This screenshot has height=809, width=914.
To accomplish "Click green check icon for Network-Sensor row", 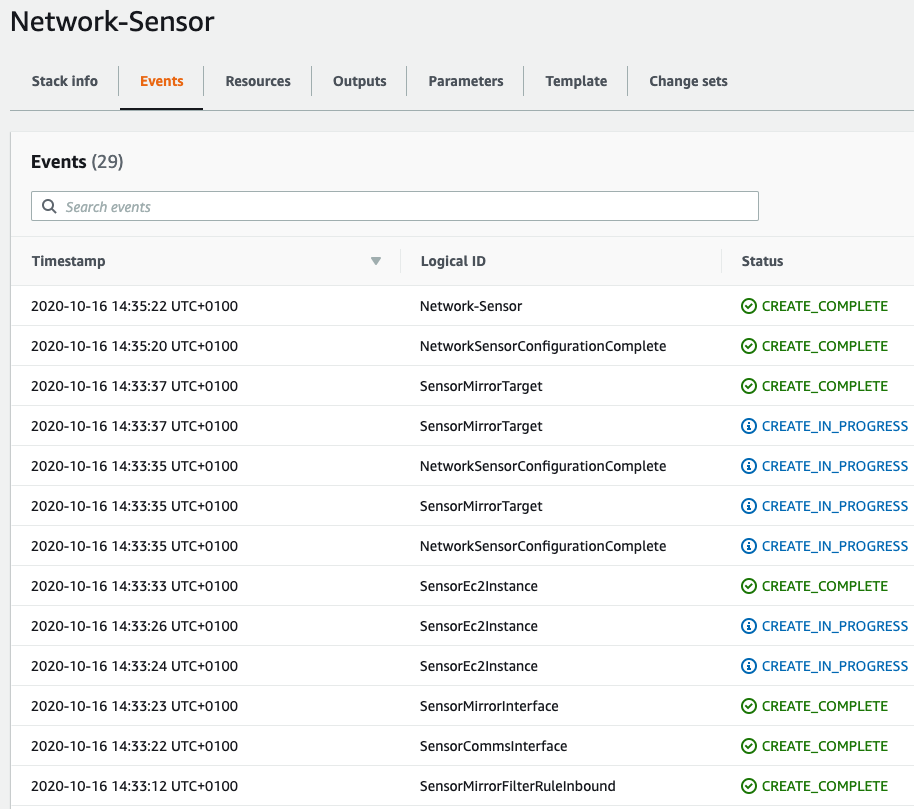I will (x=749, y=306).
